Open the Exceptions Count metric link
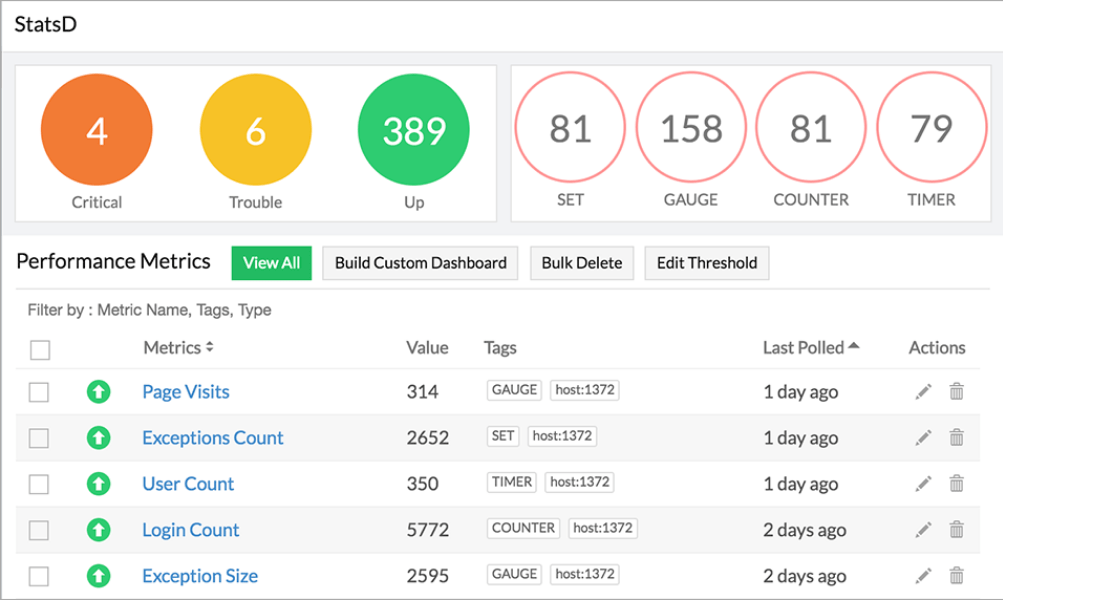 point(213,438)
